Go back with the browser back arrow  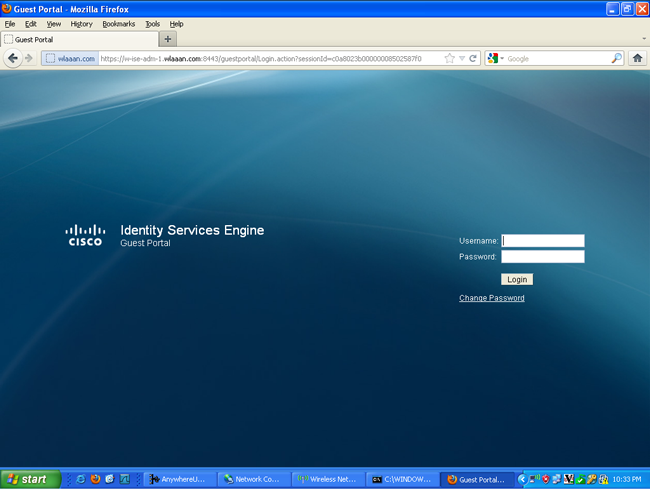[x=13, y=58]
